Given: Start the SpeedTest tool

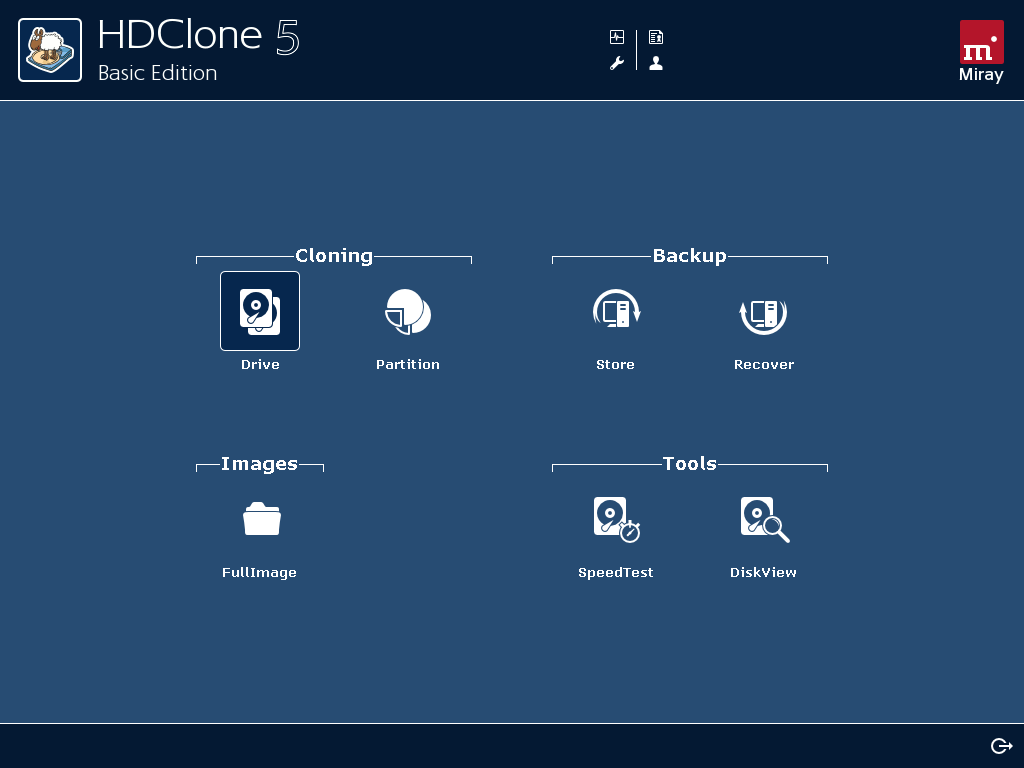Looking at the screenshot, I should click(x=616, y=520).
